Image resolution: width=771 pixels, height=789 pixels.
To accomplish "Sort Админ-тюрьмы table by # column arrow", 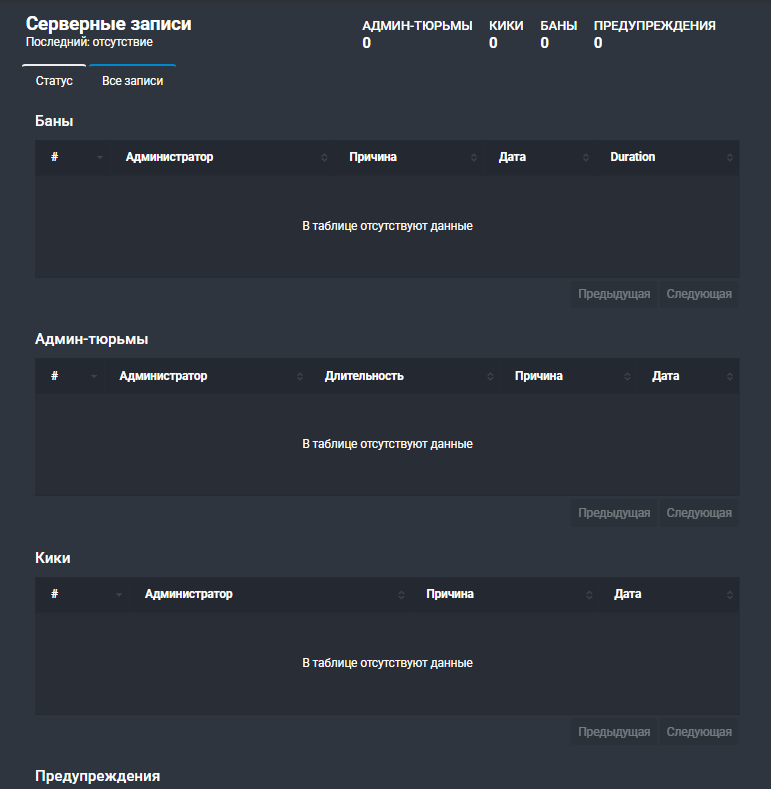I will [94, 376].
